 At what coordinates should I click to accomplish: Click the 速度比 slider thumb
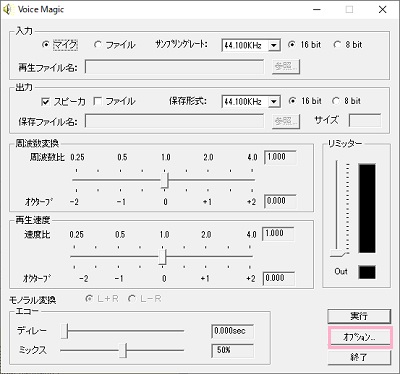point(162,257)
